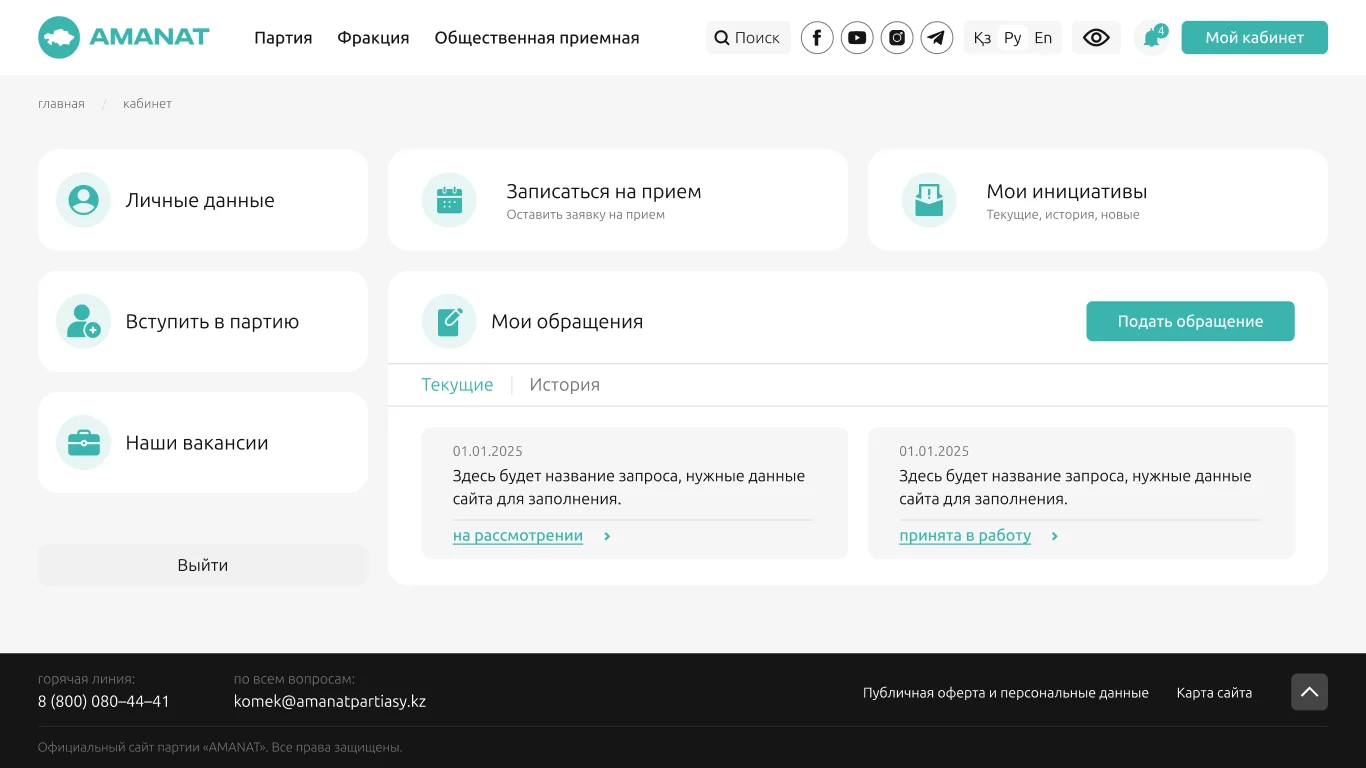Open the Карта сайта link
The height and width of the screenshot is (768, 1366).
[x=1214, y=693]
